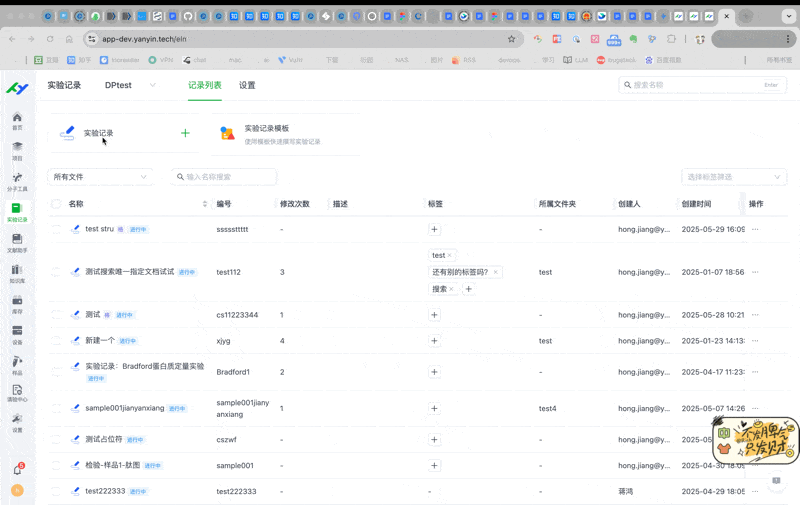Add a tag to the 新建一个 row

[x=434, y=341]
